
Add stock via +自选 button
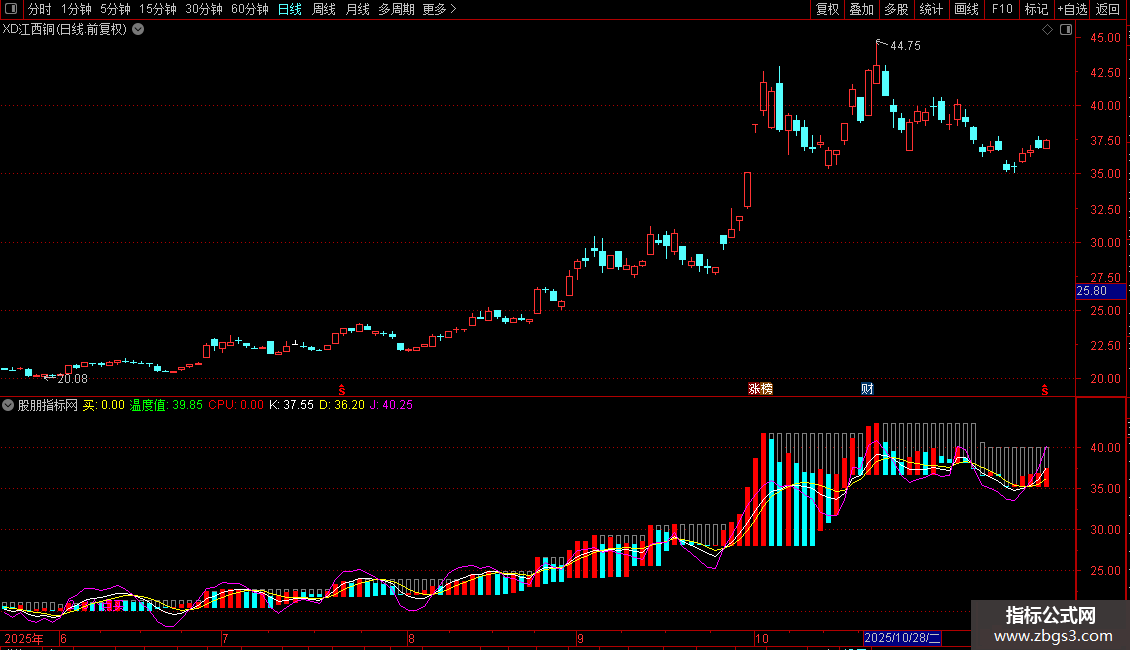(1072, 9)
